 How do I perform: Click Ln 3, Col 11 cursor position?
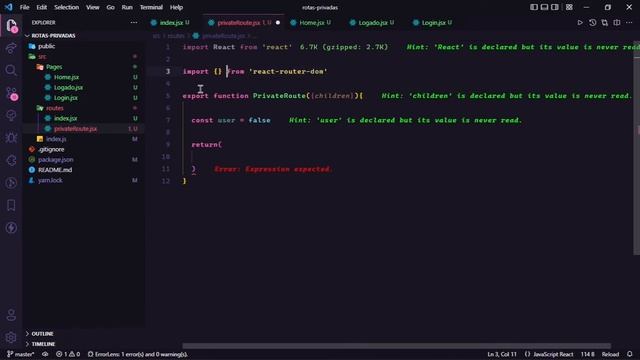pos(502,354)
